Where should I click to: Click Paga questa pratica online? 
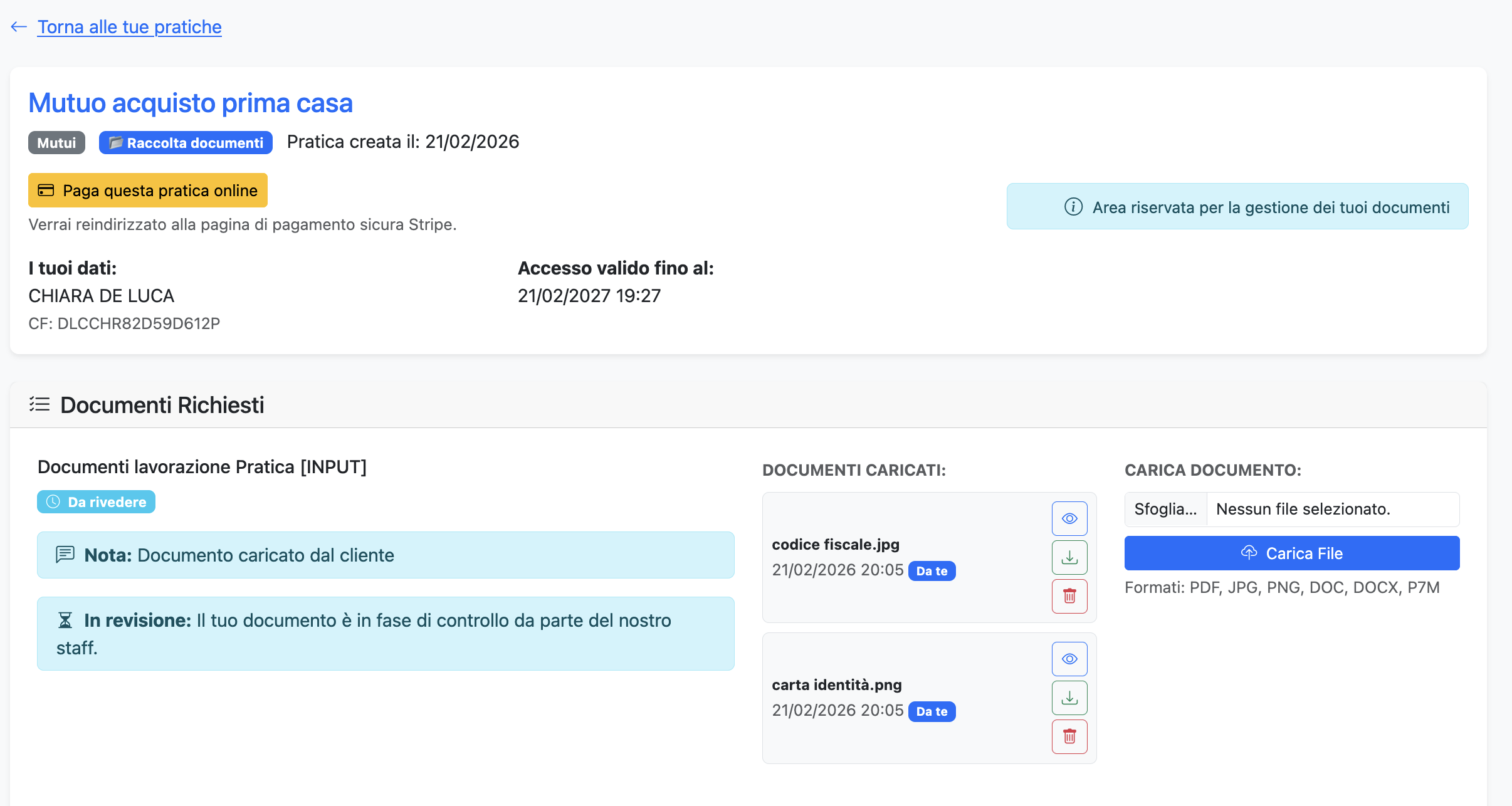tap(147, 190)
